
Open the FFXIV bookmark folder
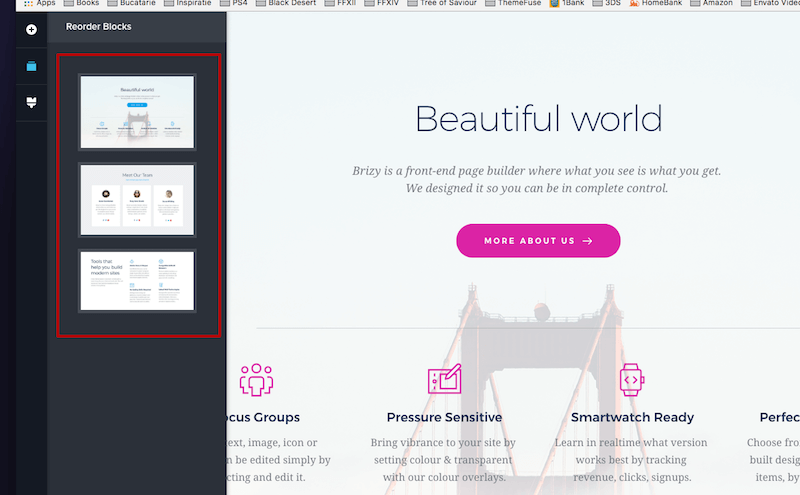(381, 3)
